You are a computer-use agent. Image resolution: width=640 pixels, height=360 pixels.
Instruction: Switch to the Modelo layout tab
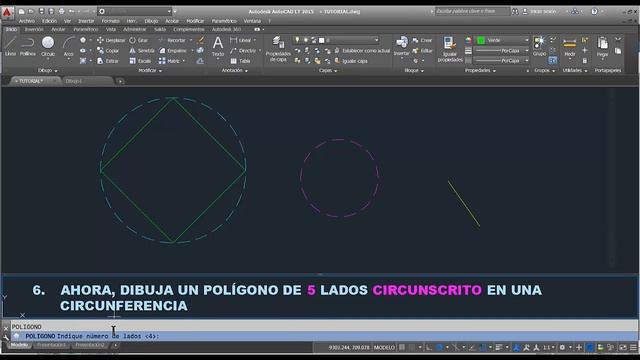[x=19, y=345]
